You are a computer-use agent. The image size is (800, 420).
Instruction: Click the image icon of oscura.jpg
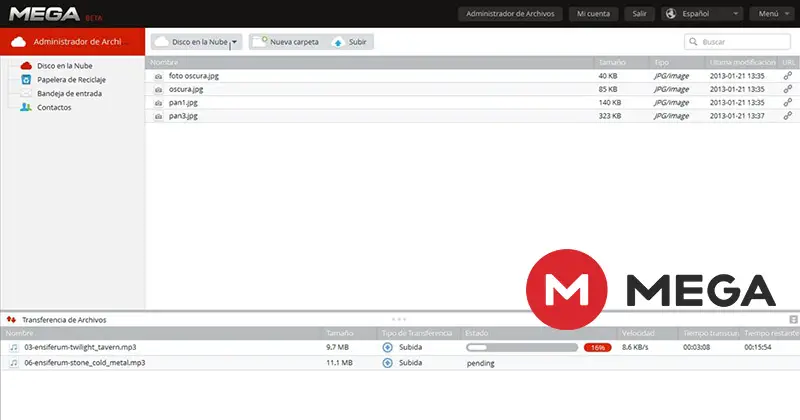tap(159, 89)
